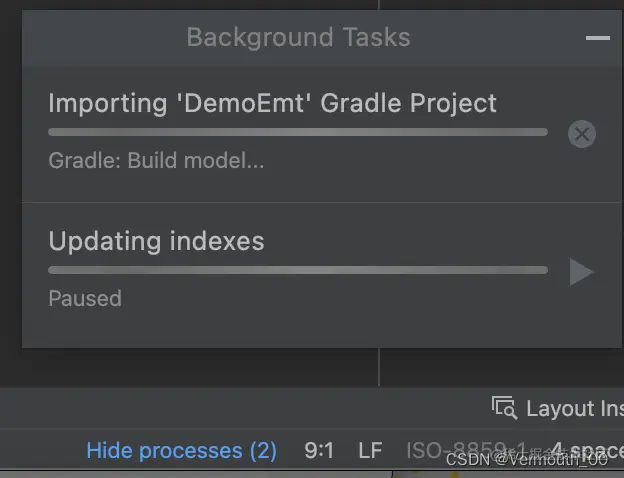This screenshot has width=624, height=478.
Task: Cancel the DemoEmt Gradle import task
Action: click(x=582, y=134)
